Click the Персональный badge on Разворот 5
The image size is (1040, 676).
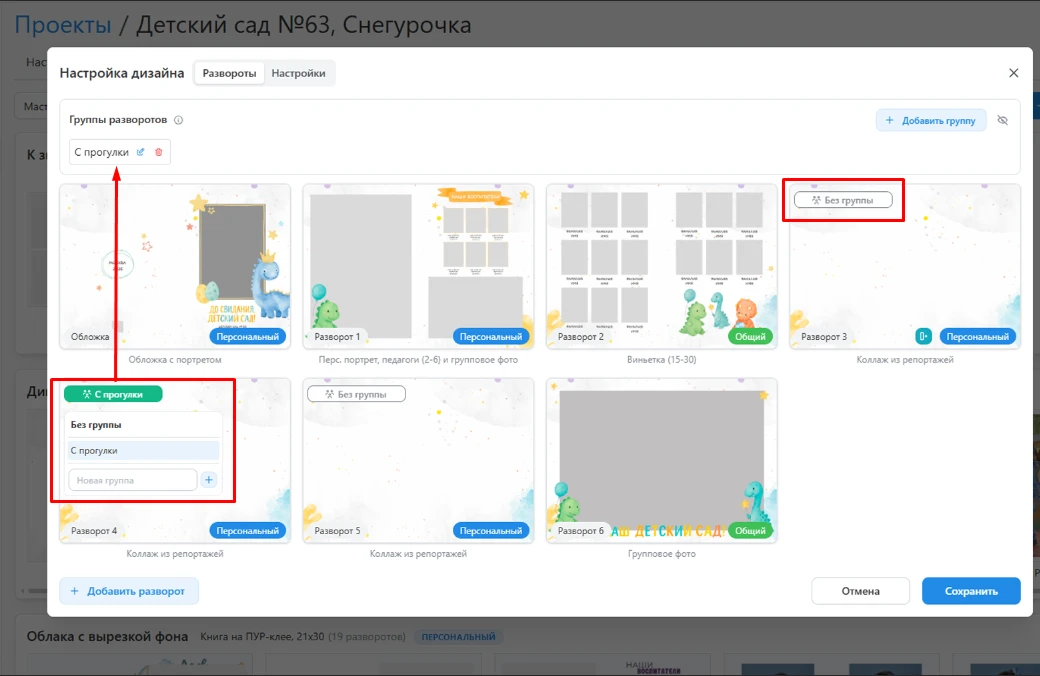[491, 531]
